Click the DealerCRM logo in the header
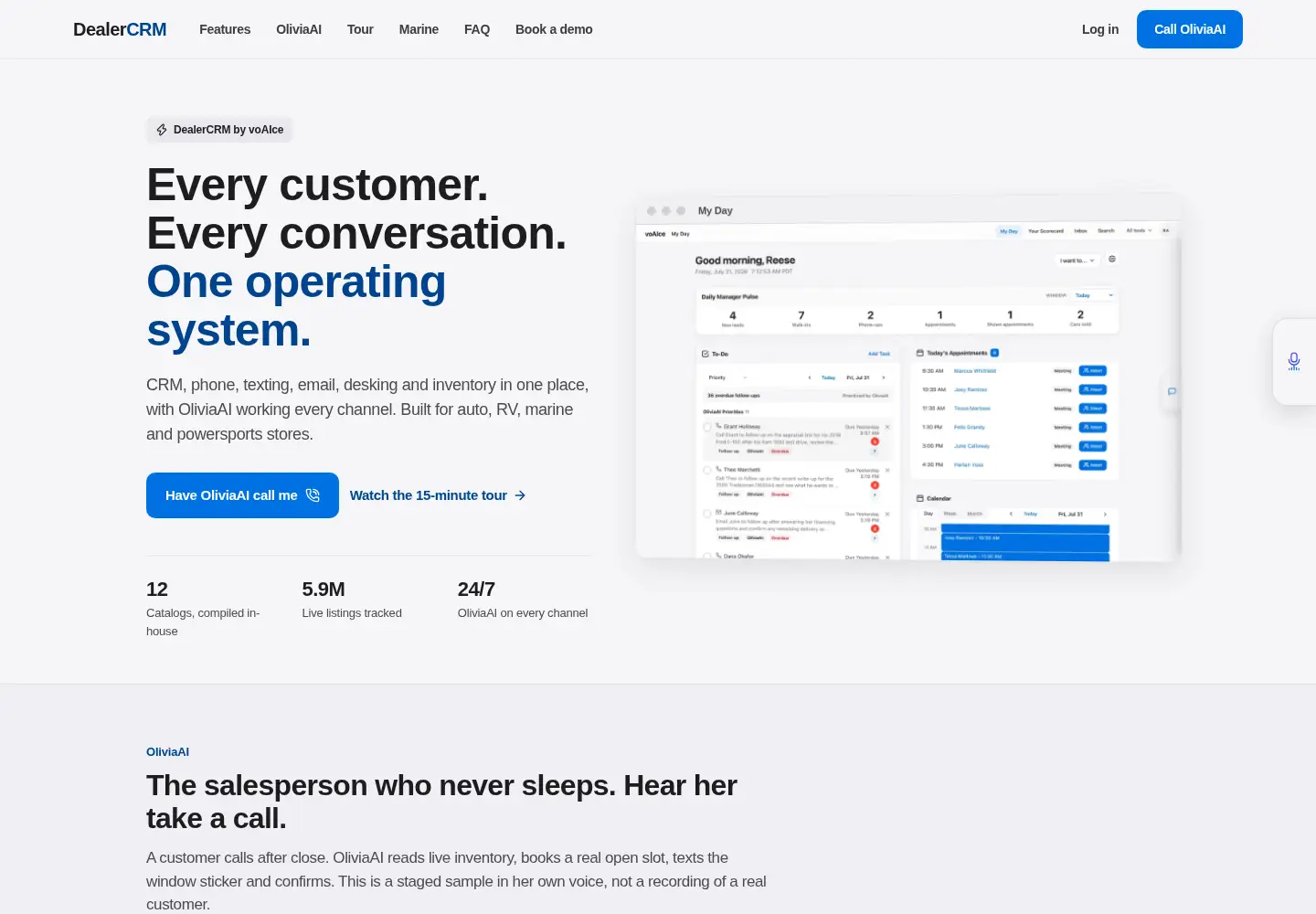The image size is (1316, 914). [120, 29]
